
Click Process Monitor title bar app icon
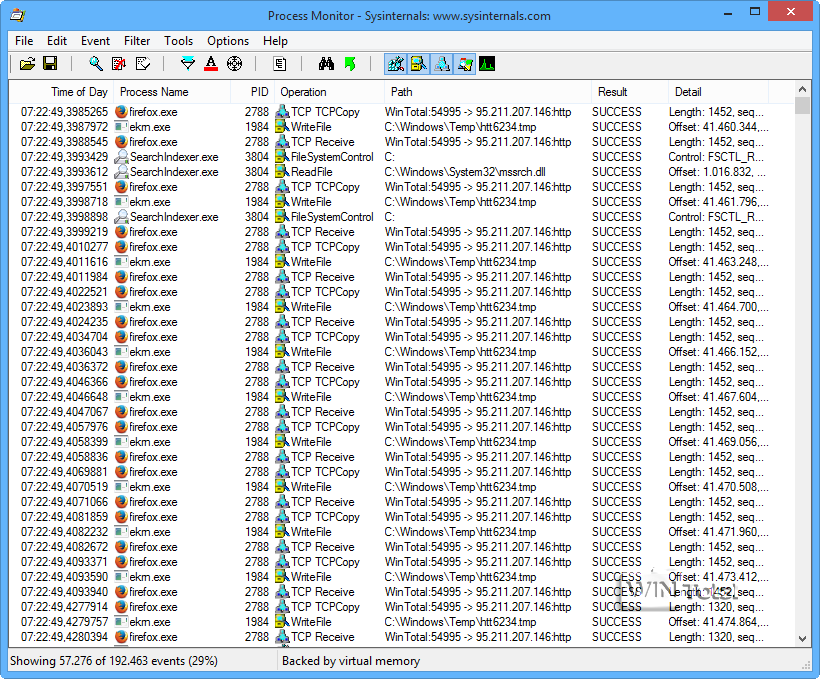coord(17,15)
